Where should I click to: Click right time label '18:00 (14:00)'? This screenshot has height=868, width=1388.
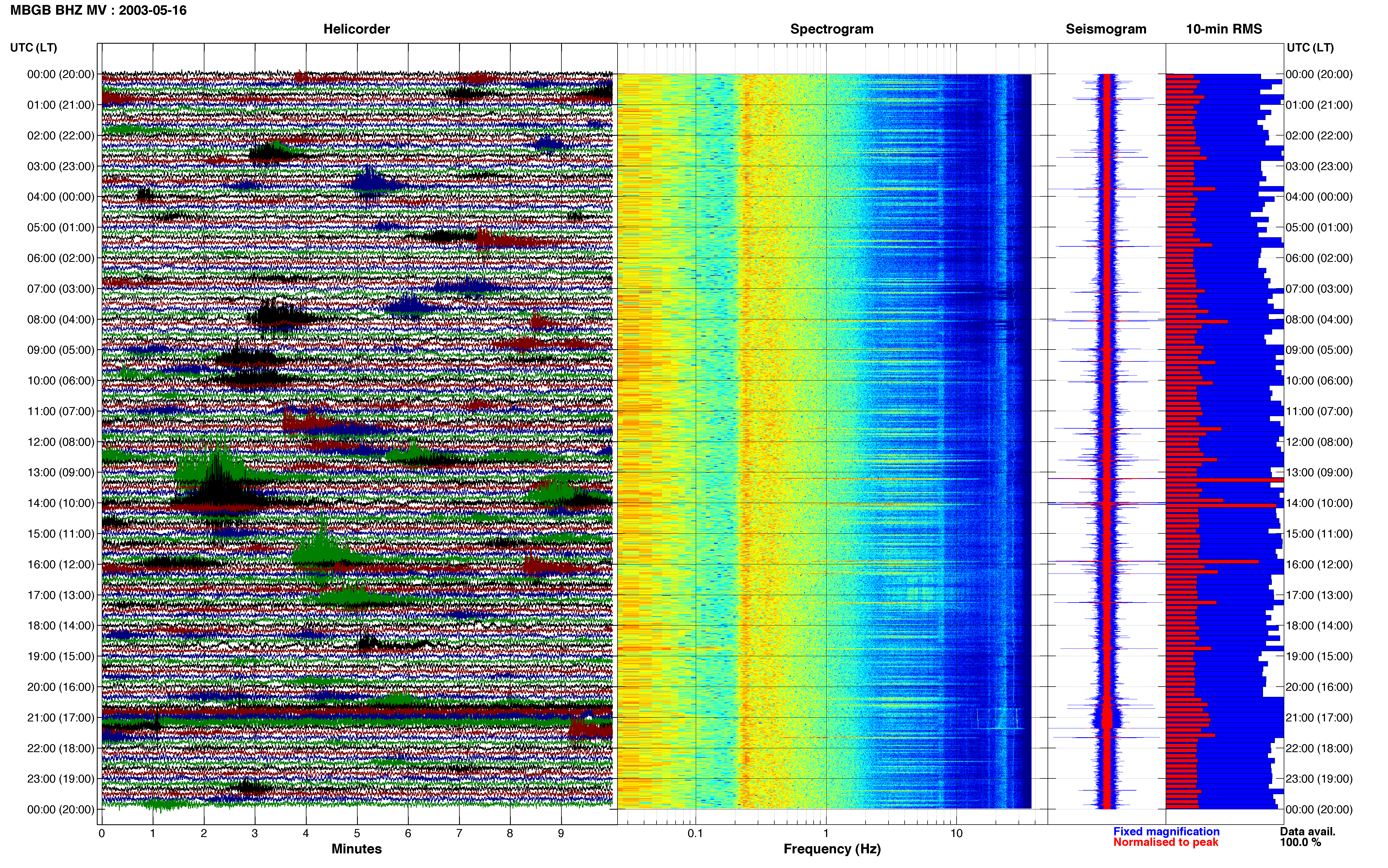pyautogui.click(x=1319, y=625)
